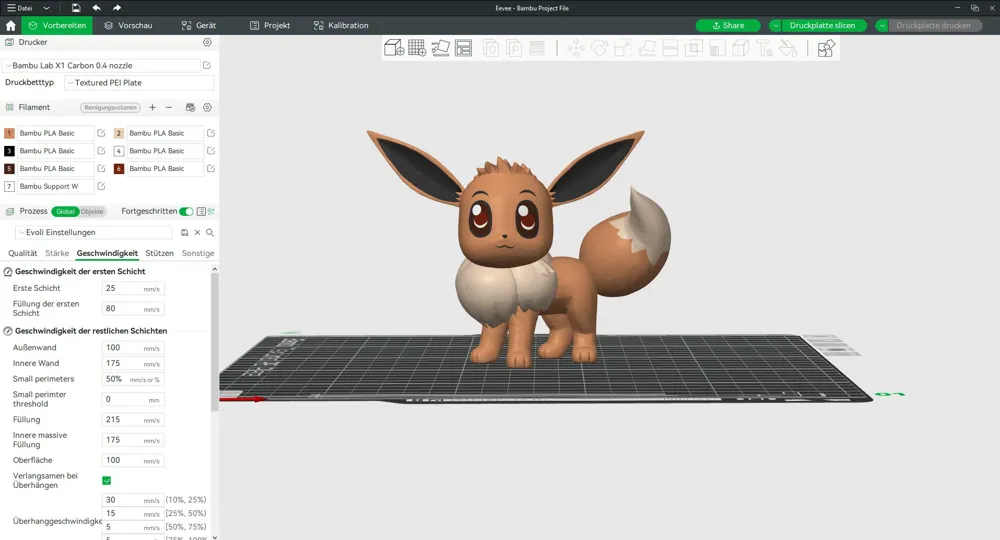Click the X icon next to Evoli Einstellungen
Viewport: 1000px width, 540px height.
pos(197,233)
